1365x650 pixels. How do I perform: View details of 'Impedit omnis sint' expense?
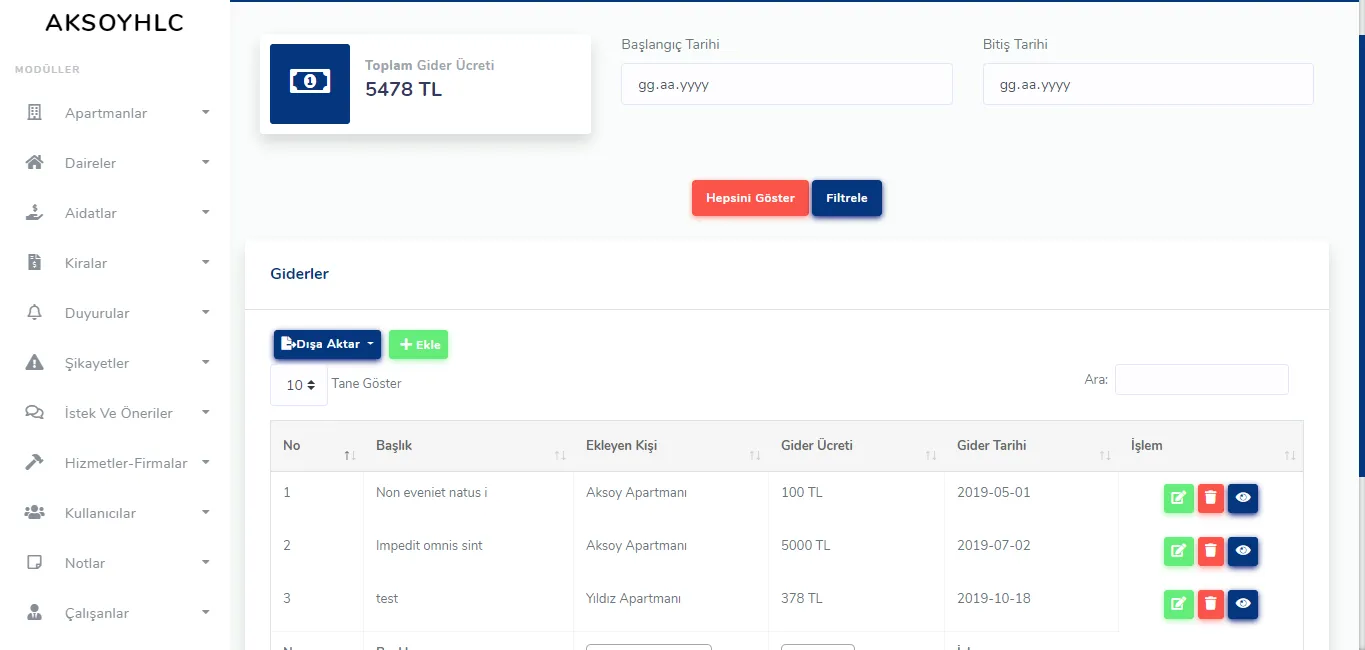[x=1243, y=551]
